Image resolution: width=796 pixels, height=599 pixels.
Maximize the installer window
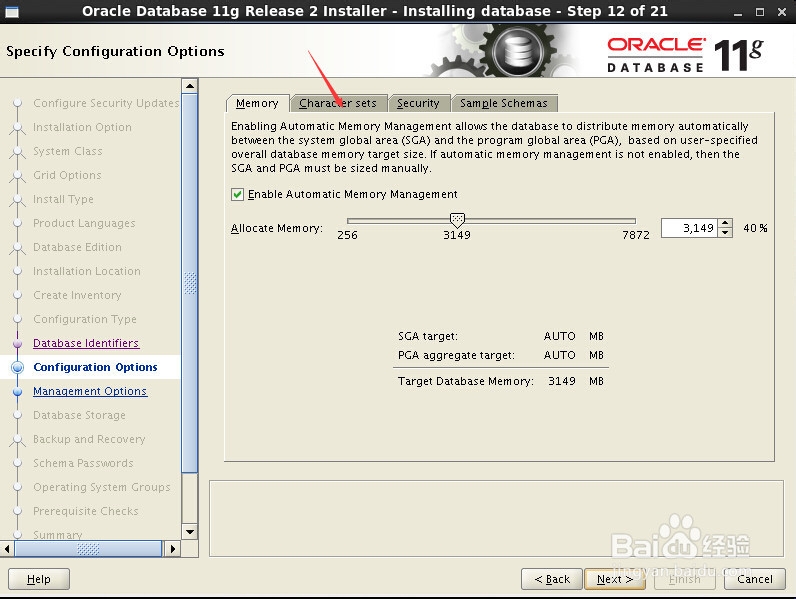point(760,12)
